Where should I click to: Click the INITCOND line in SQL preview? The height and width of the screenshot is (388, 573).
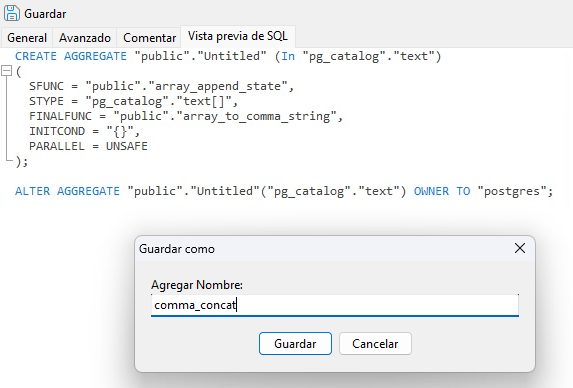pyautogui.click(x=84, y=131)
